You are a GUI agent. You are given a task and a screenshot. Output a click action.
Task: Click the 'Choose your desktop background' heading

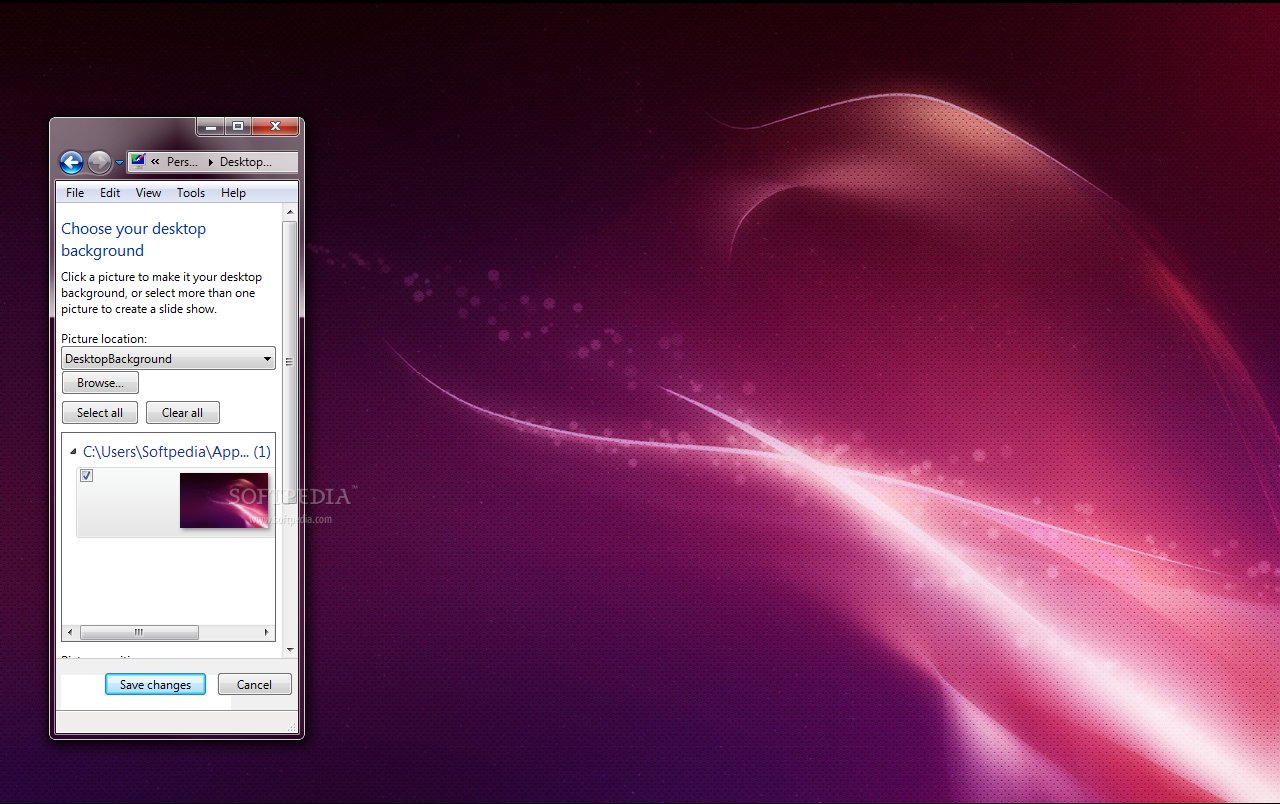[134, 240]
